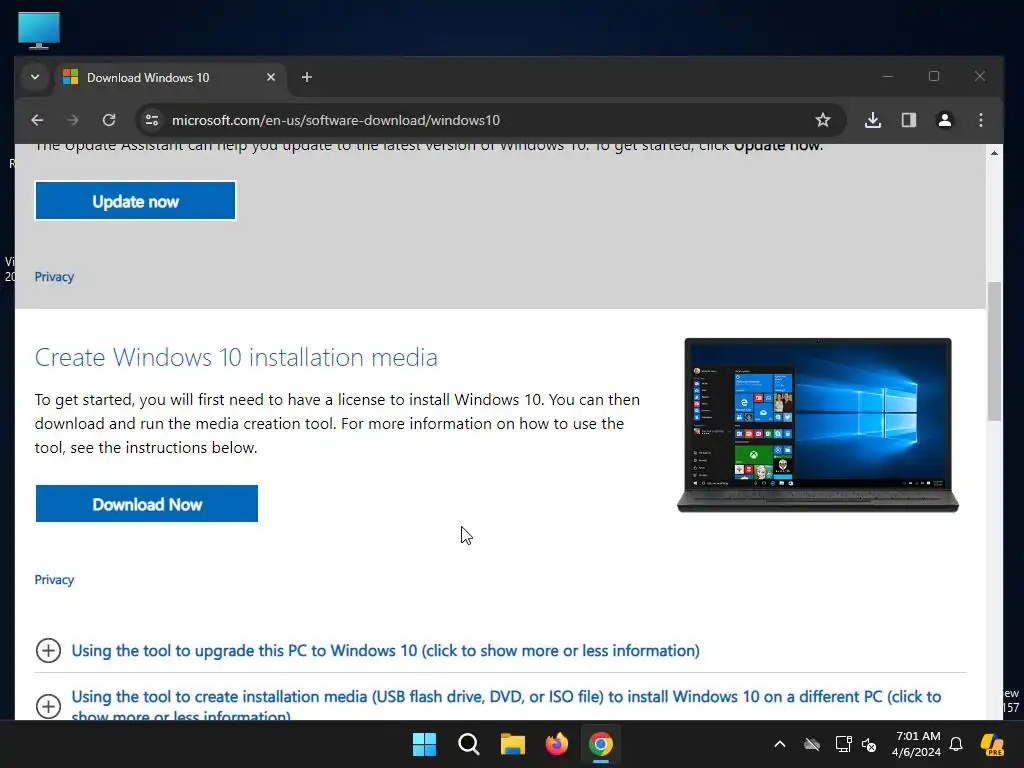Close the Download Windows 10 tab
1024x768 pixels.
point(271,78)
